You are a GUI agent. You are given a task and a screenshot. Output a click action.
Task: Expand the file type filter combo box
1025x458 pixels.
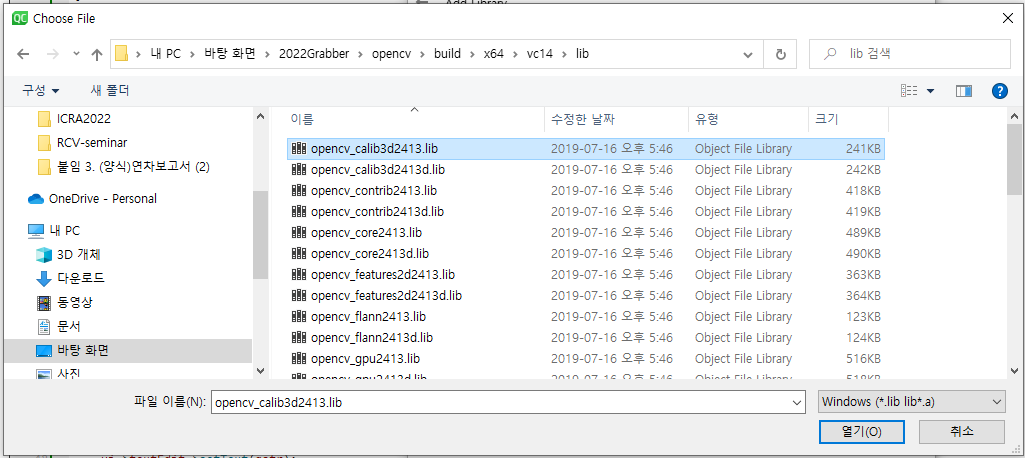coord(911,401)
